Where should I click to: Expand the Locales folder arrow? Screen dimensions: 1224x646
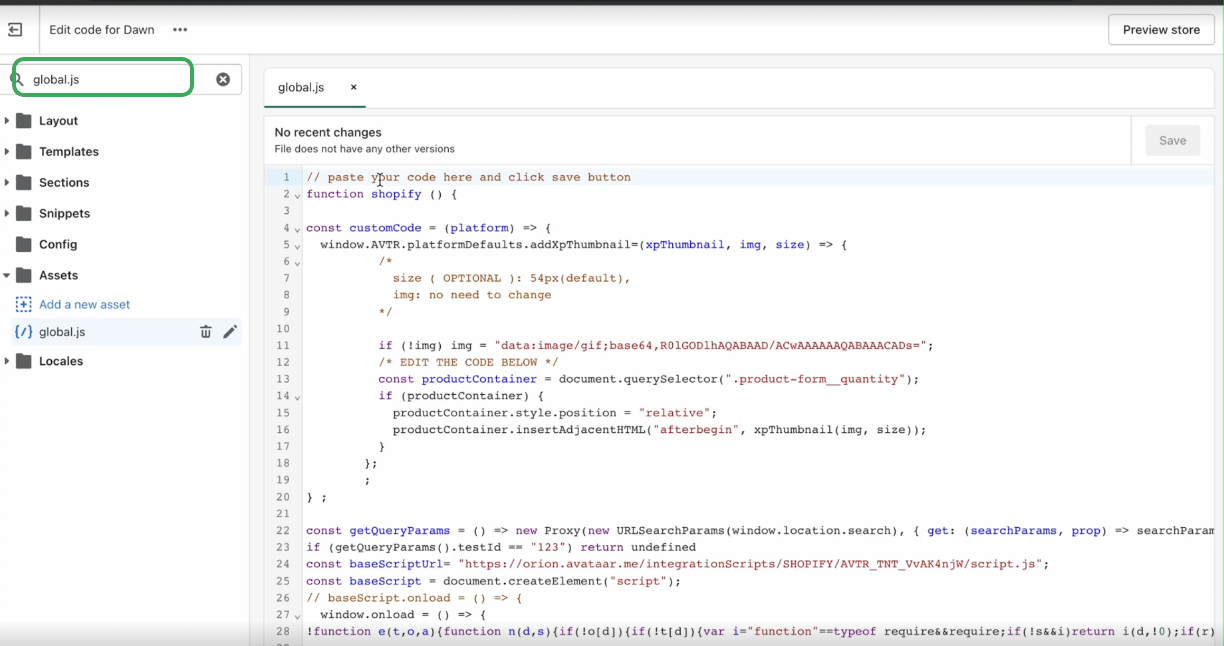(7, 362)
